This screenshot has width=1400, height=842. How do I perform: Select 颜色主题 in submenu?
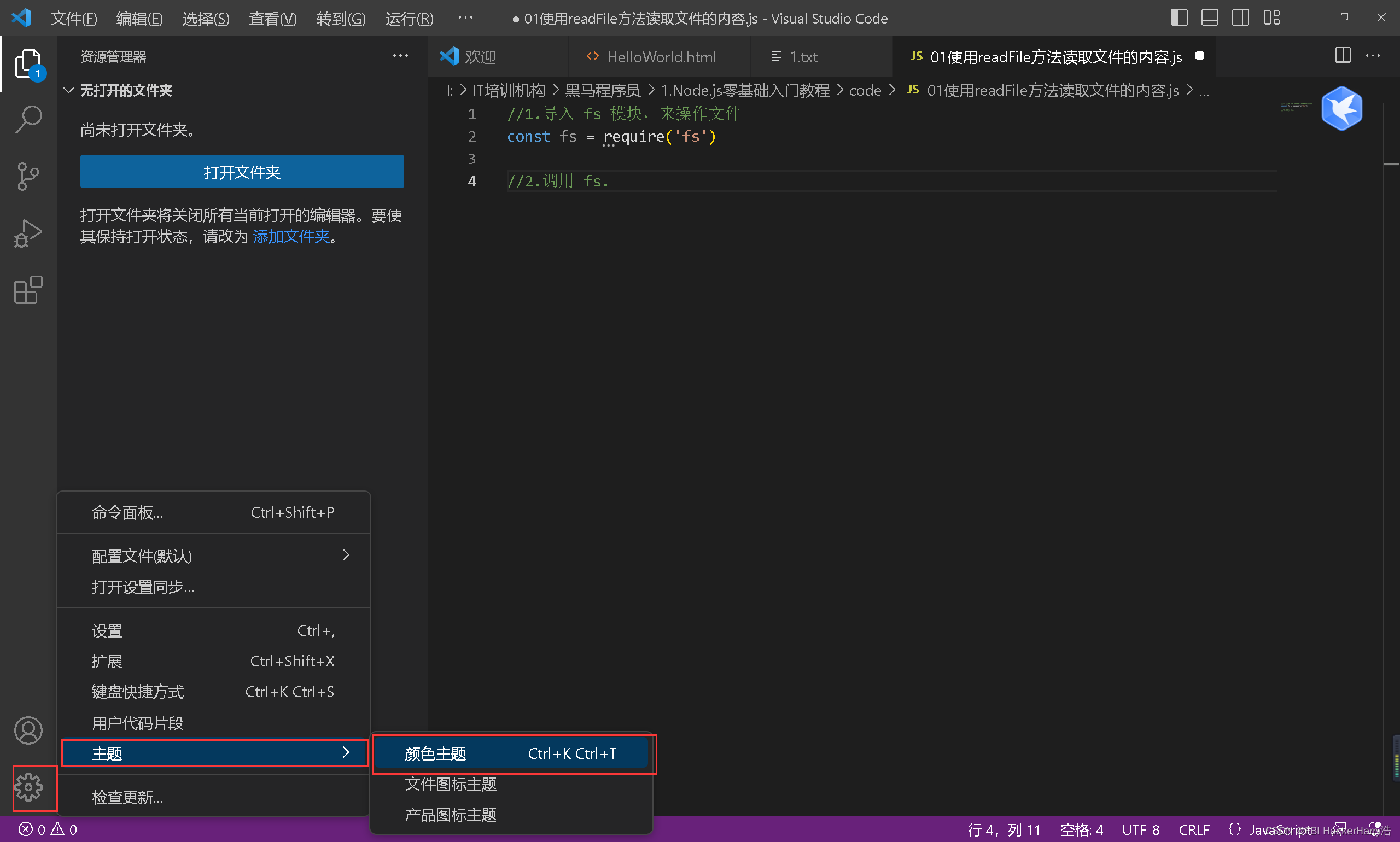[x=511, y=753]
